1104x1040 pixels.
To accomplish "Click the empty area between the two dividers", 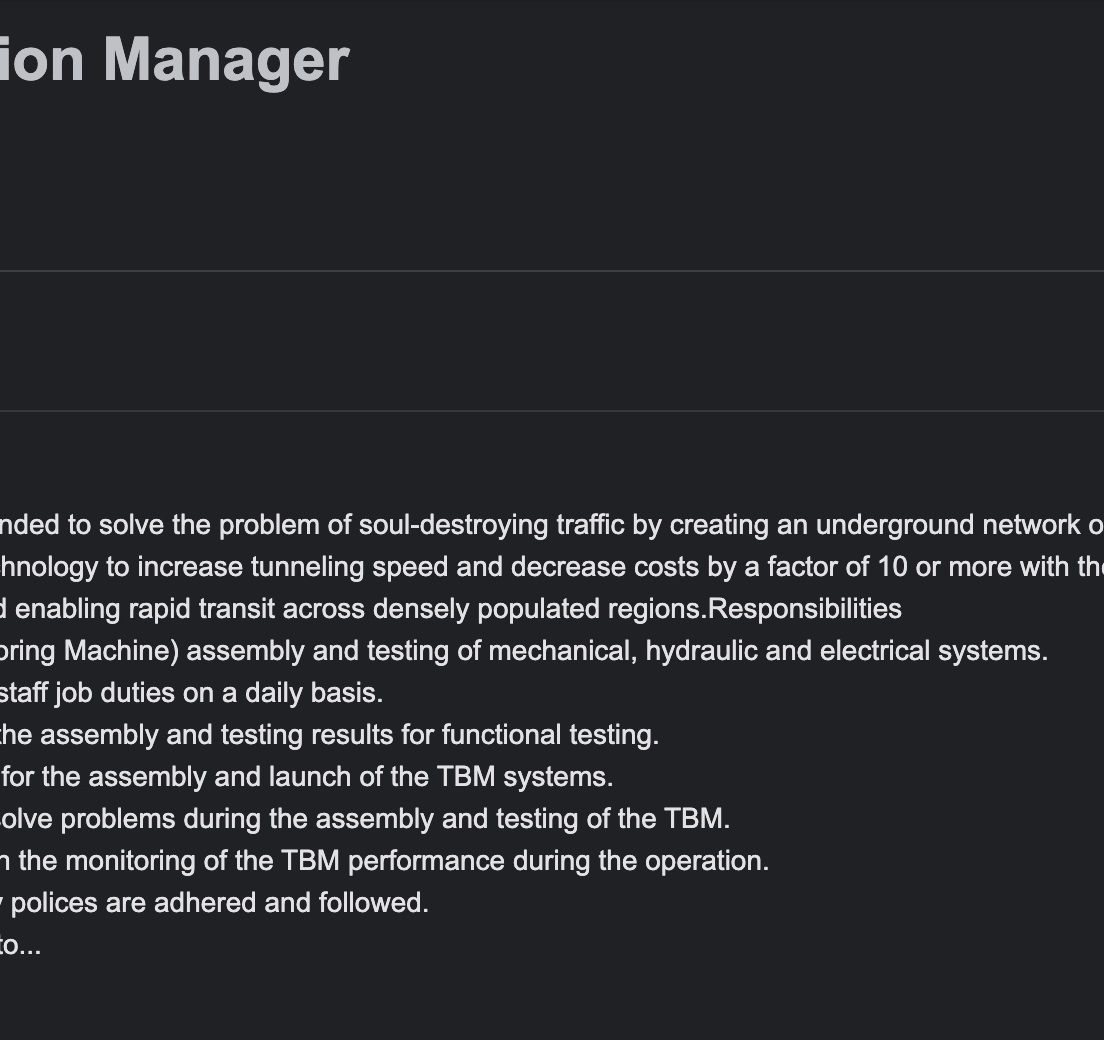I will tap(552, 341).
